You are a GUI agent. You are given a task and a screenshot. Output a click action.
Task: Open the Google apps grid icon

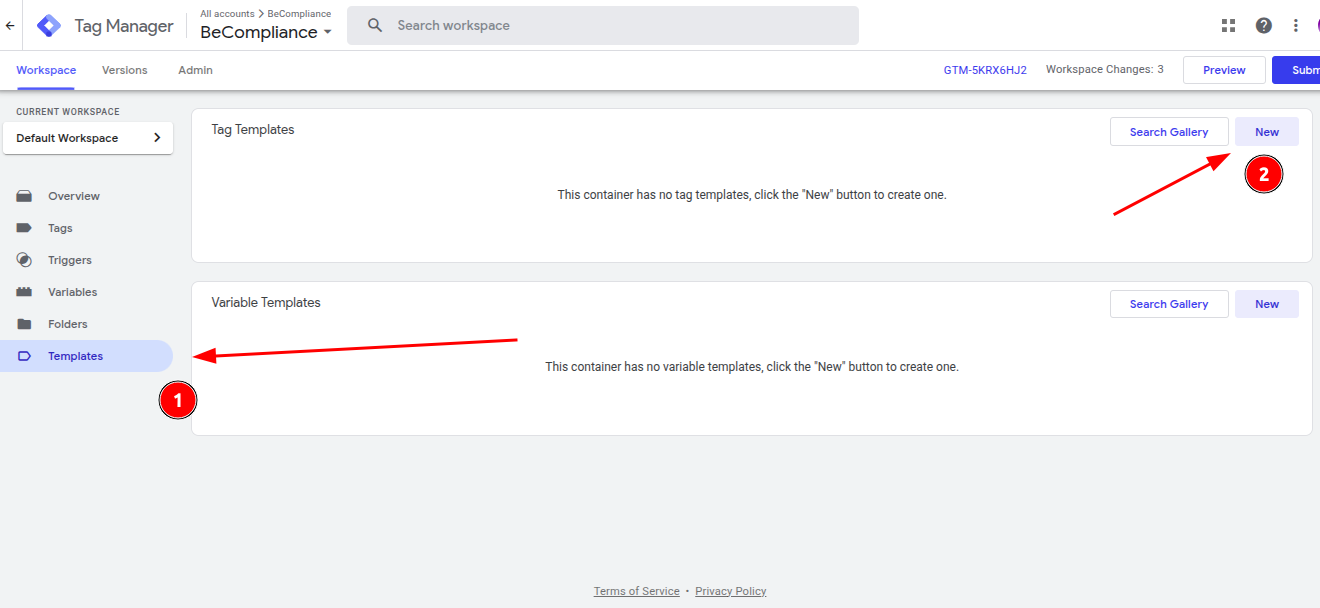1229,26
